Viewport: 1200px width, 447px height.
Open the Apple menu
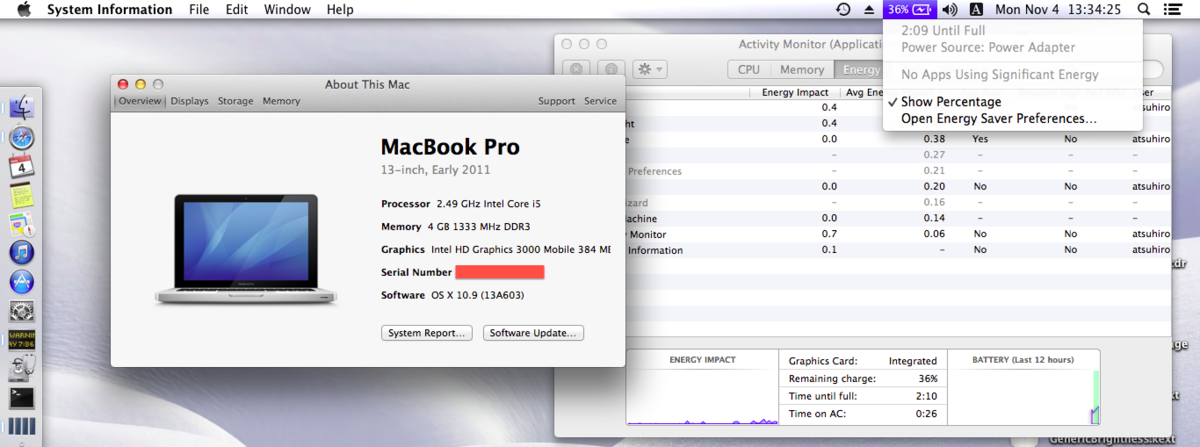click(25, 9)
